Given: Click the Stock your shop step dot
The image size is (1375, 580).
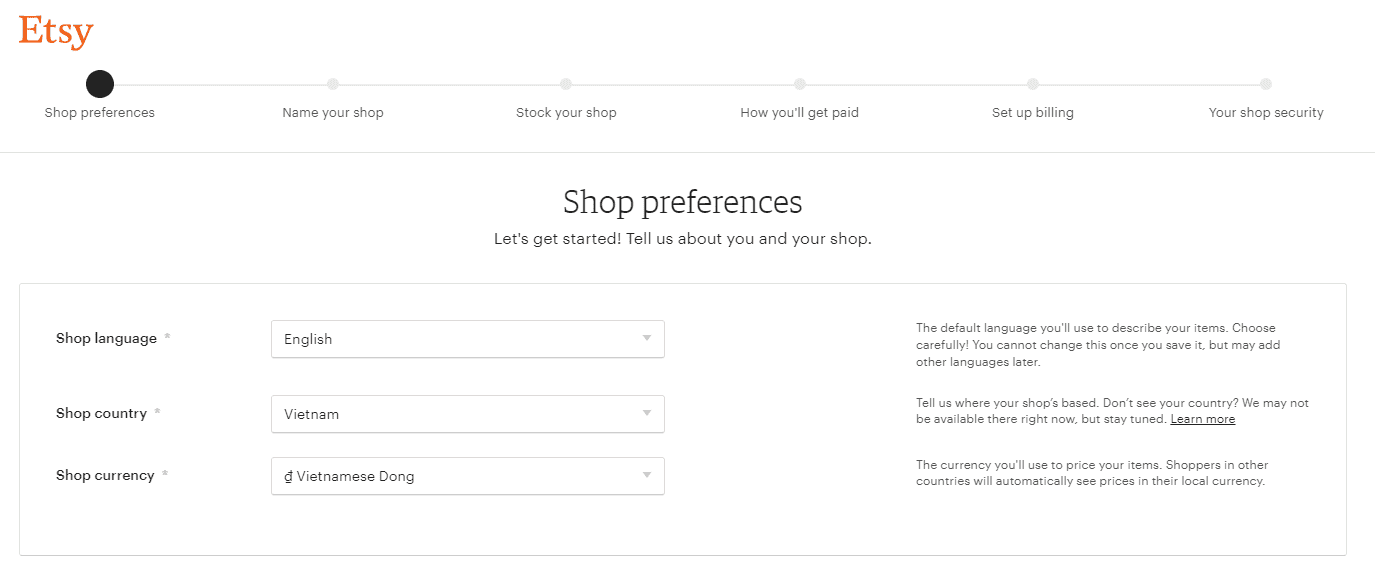Looking at the screenshot, I should pyautogui.click(x=566, y=84).
